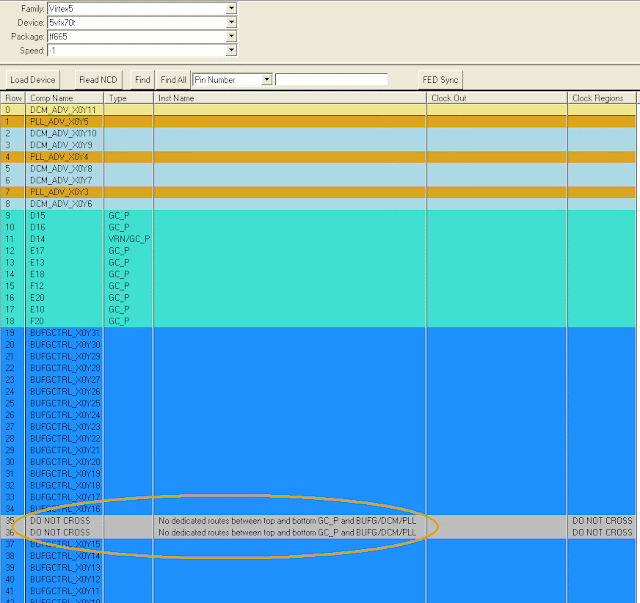Select the BUFGCTRL_X0Y19 row
The width and height of the screenshot is (640, 603).
pyautogui.click(x=318, y=474)
